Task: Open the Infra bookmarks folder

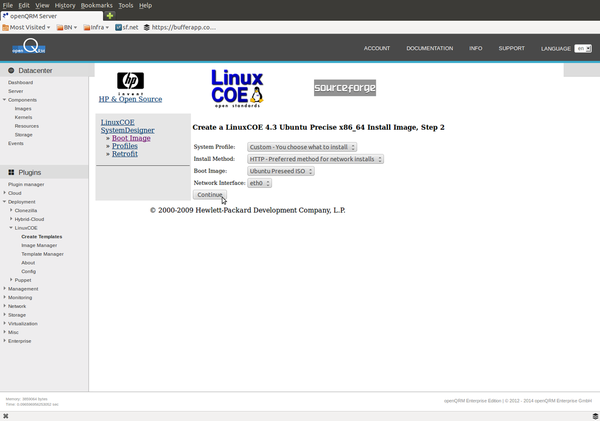Action: point(96,27)
